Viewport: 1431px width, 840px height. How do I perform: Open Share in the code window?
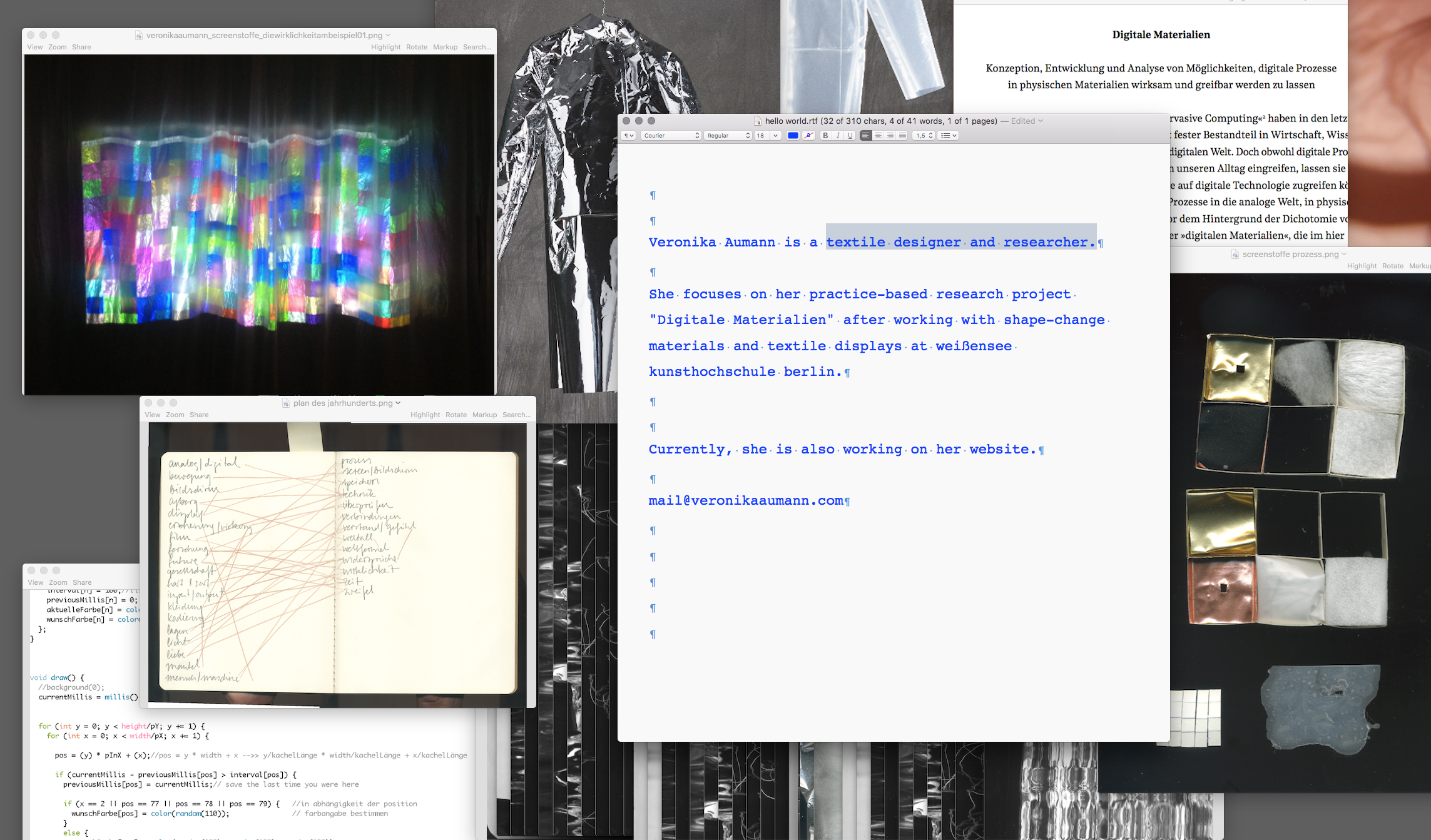pyautogui.click(x=82, y=582)
